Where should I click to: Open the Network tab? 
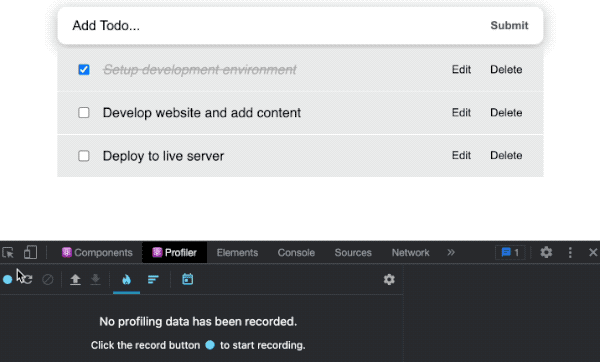pos(411,253)
